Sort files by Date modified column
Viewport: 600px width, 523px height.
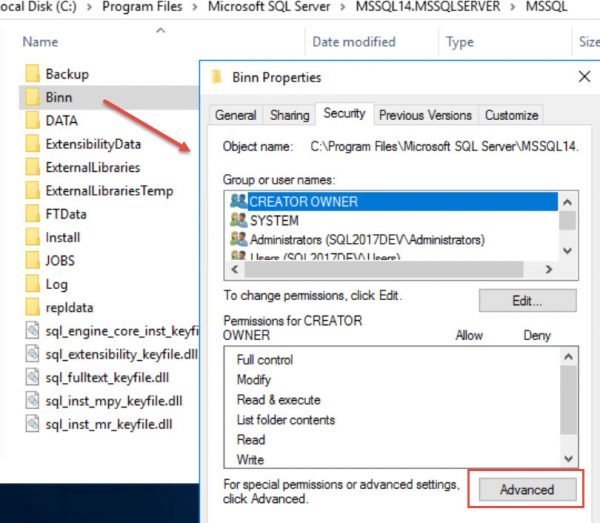pyautogui.click(x=353, y=42)
